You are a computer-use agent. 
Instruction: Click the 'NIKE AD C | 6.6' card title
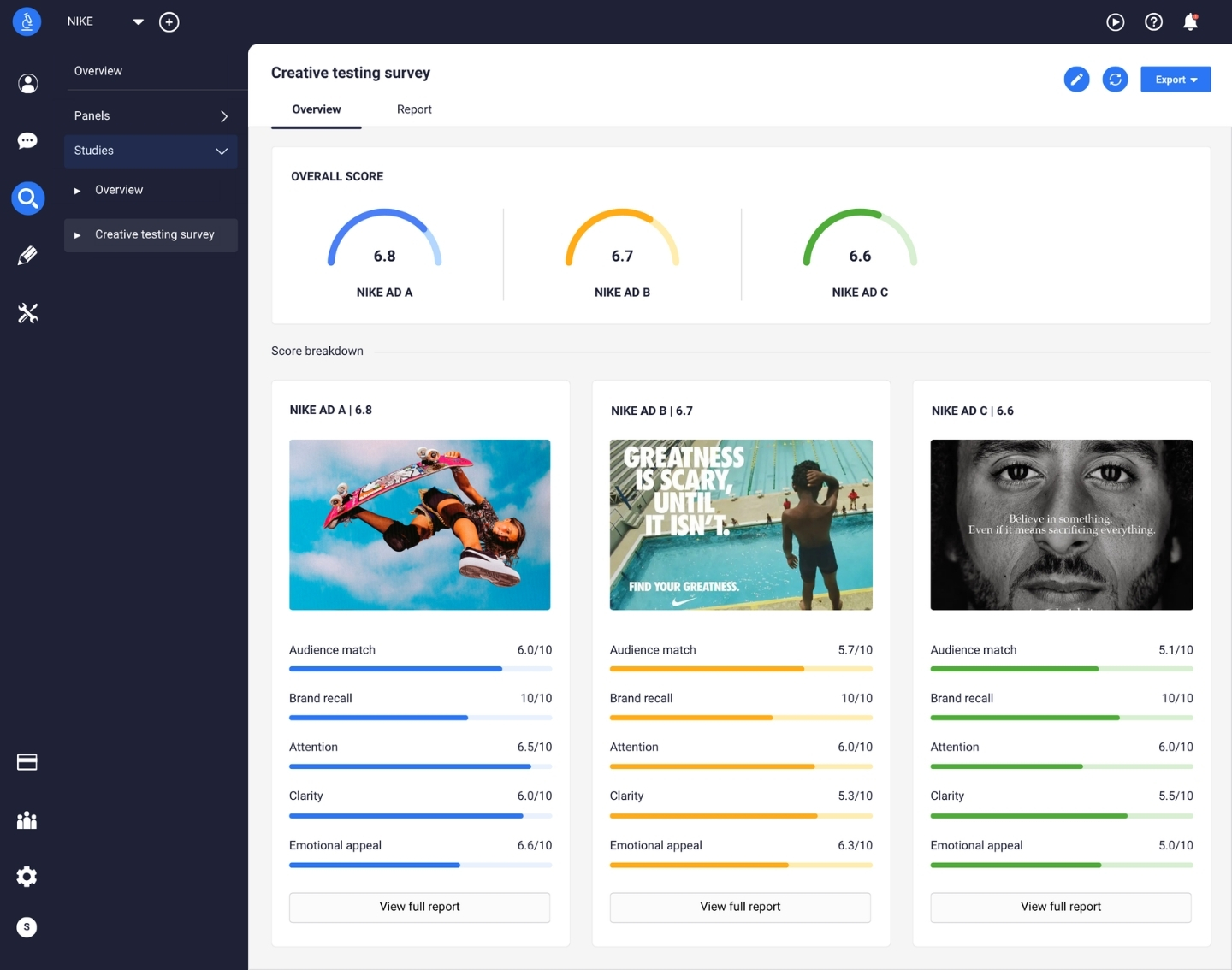tap(973, 411)
